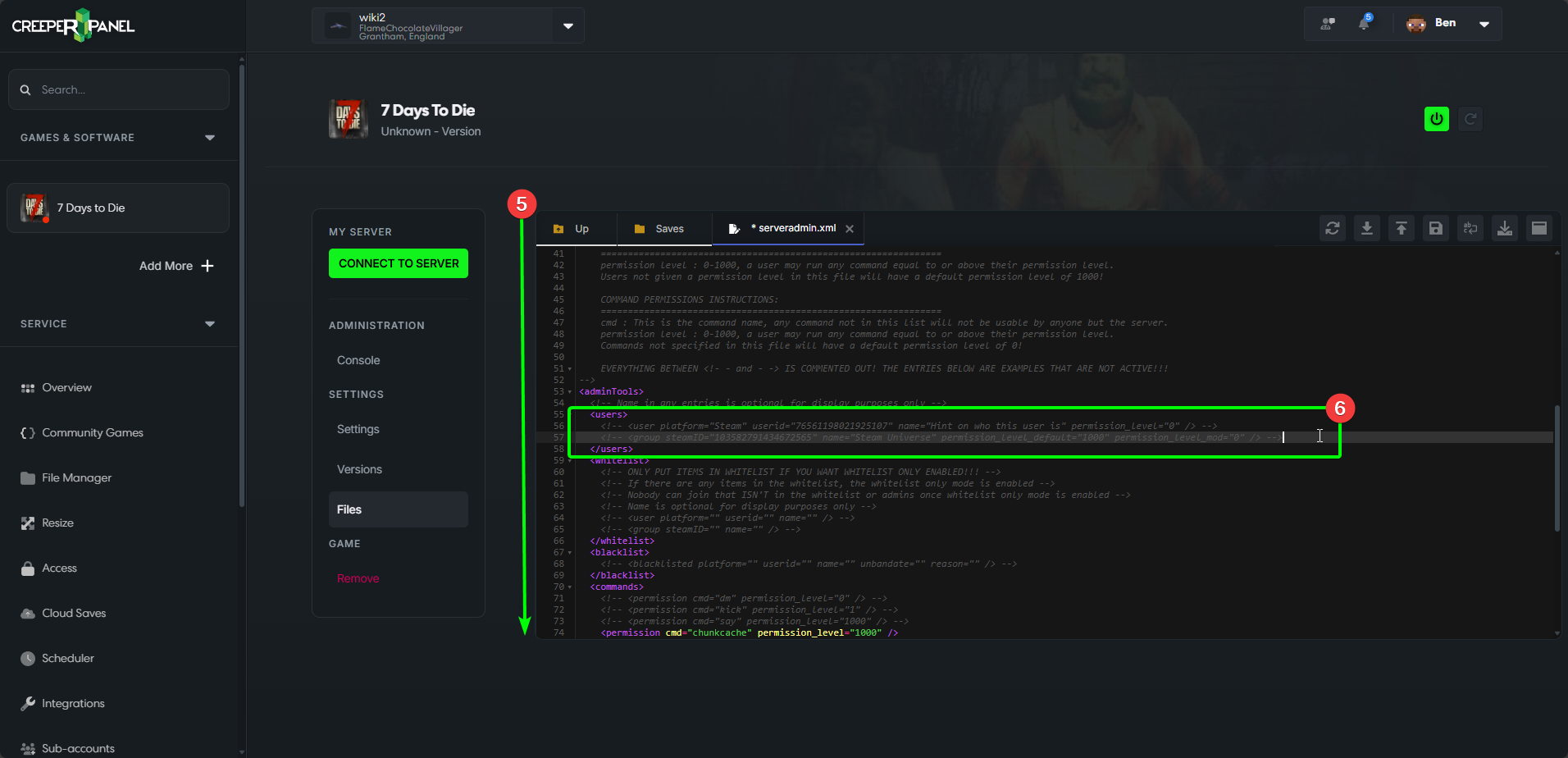
Task: Toggle word wrap with the abc icon
Action: pyautogui.click(x=1470, y=228)
